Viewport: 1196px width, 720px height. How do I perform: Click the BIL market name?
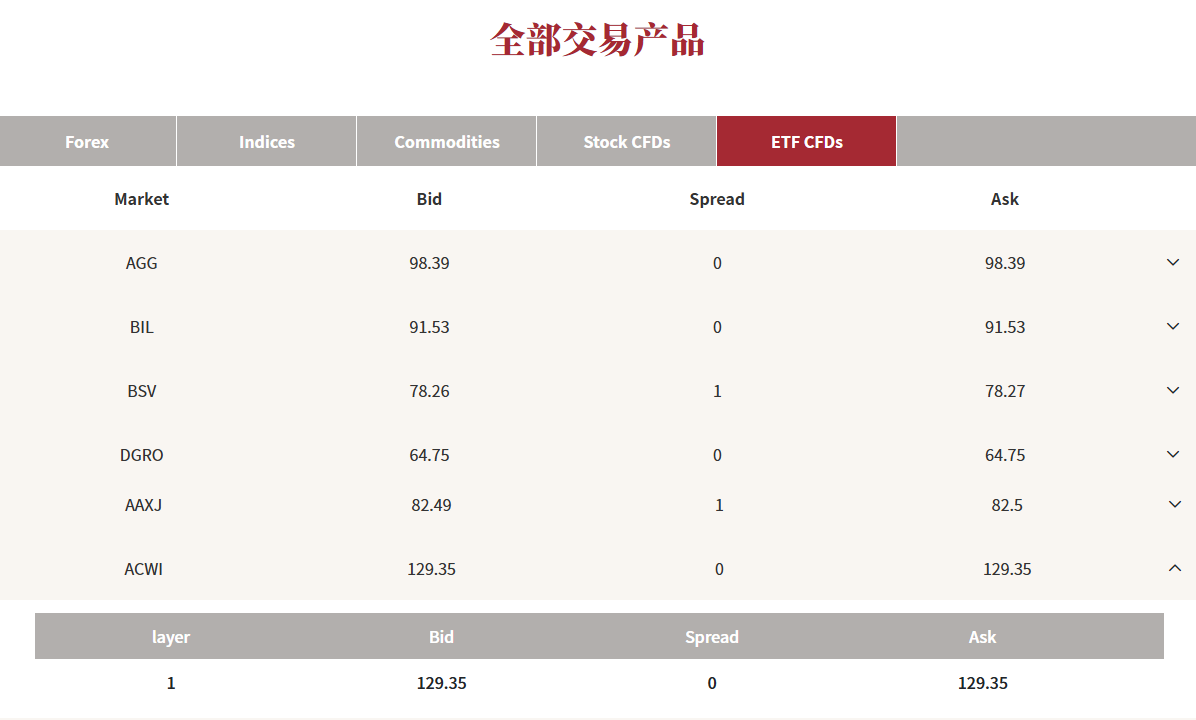point(142,327)
